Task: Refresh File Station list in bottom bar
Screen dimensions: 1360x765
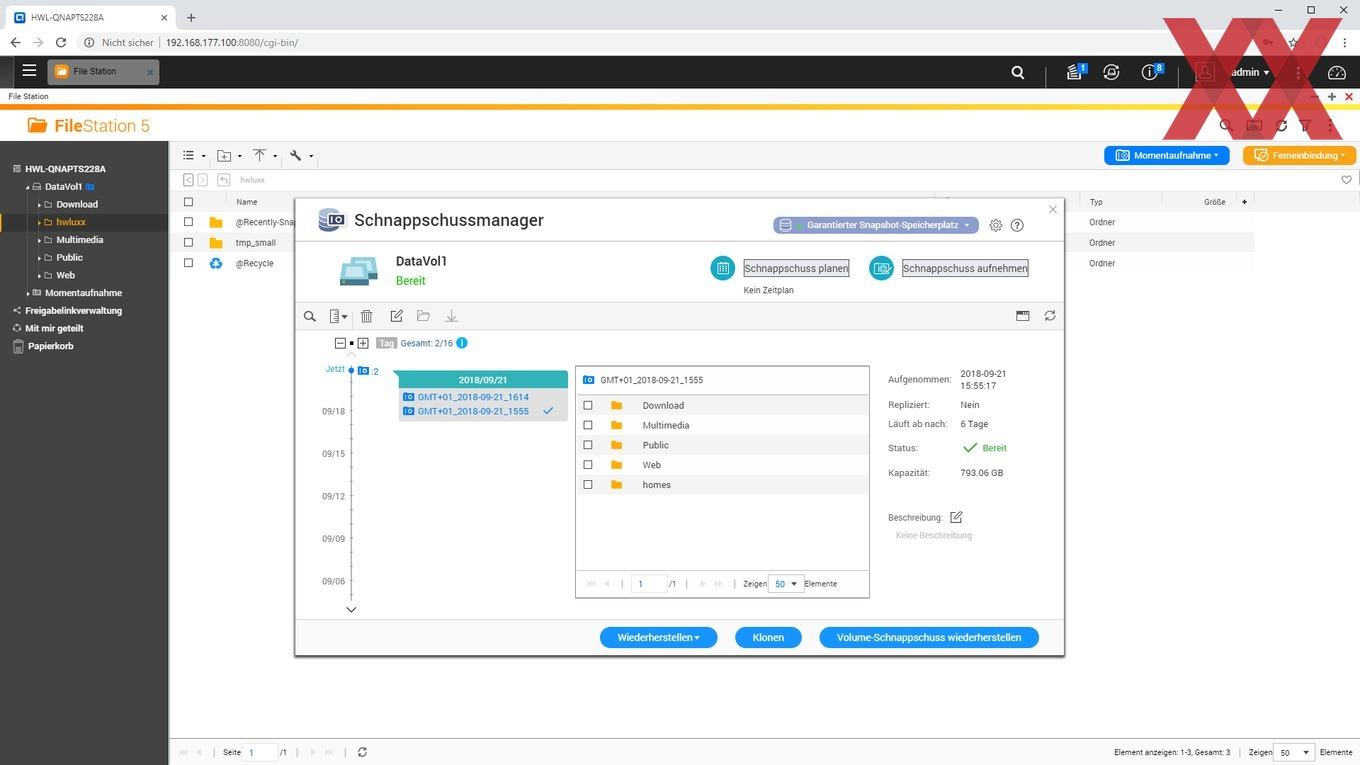Action: point(362,752)
